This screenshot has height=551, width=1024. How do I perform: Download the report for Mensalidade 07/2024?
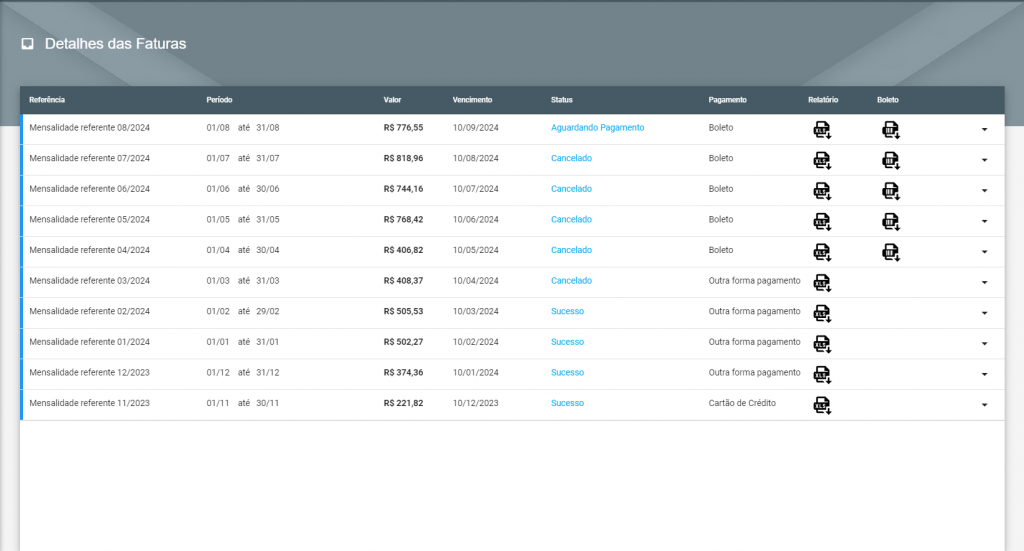pos(822,161)
